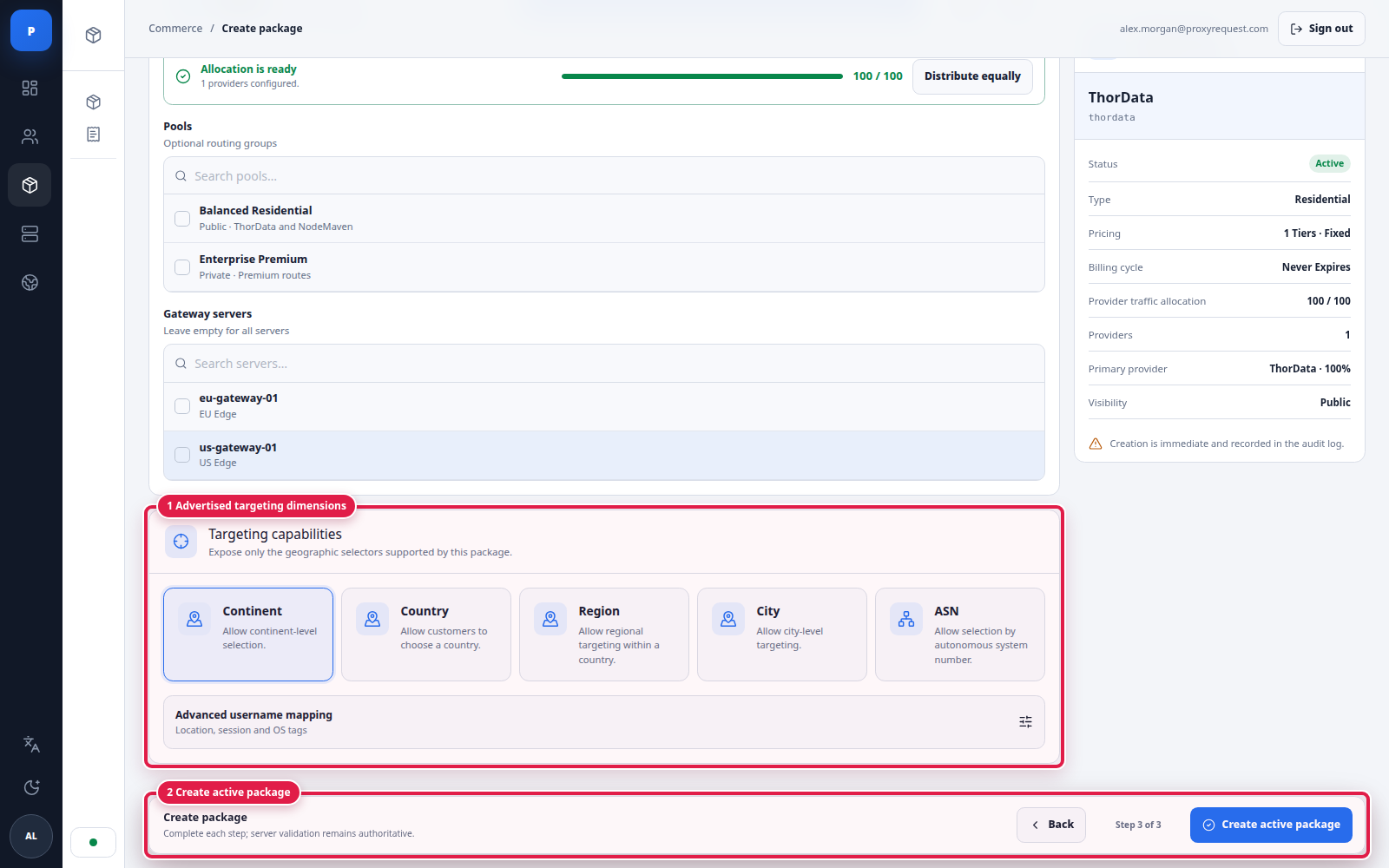Select the active packages cube icon in sidebar
The width and height of the screenshot is (1389, 868).
30,185
